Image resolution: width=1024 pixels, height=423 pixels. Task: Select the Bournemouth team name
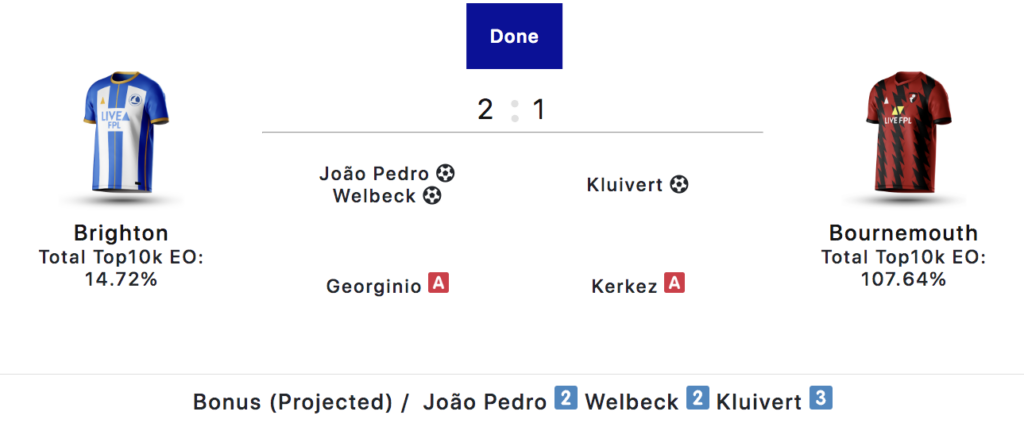click(903, 233)
